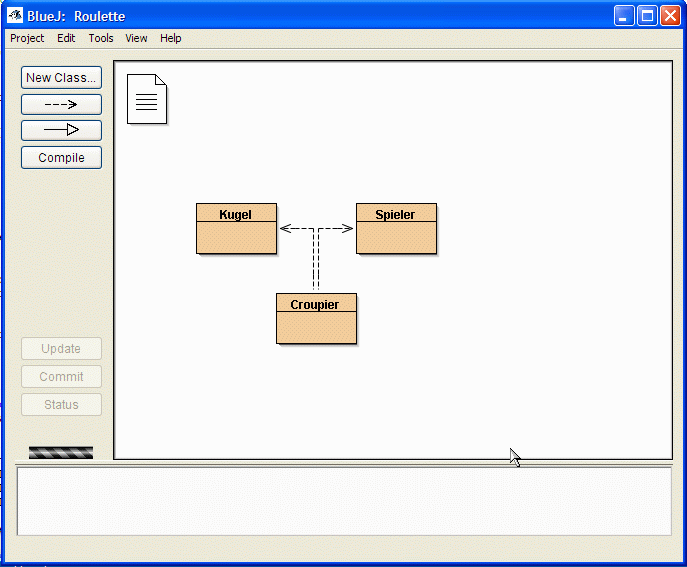Click the Update team button
The image size is (687, 567).
61,349
